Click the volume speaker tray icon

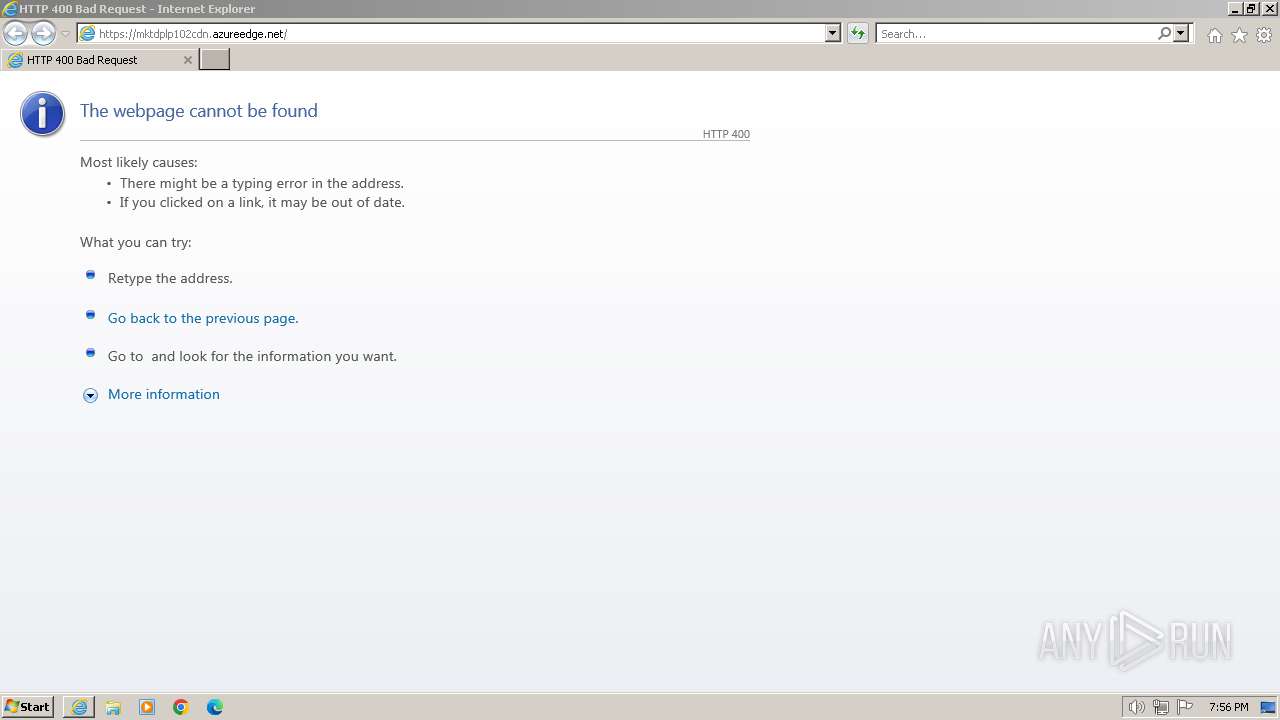pyautogui.click(x=1136, y=707)
